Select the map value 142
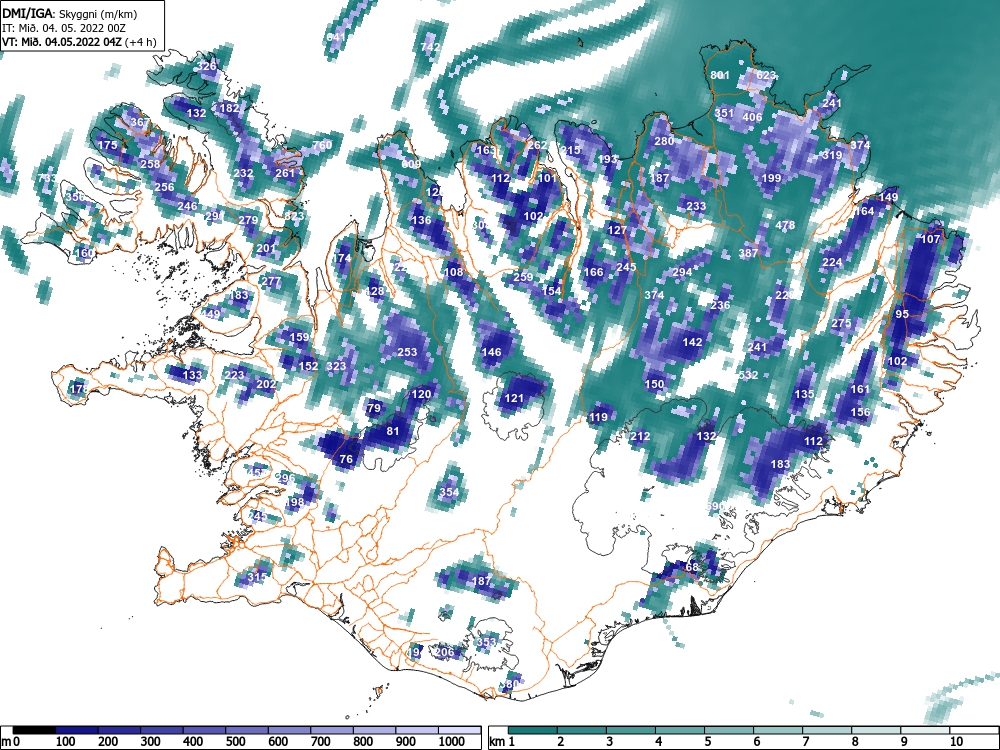 [692, 342]
